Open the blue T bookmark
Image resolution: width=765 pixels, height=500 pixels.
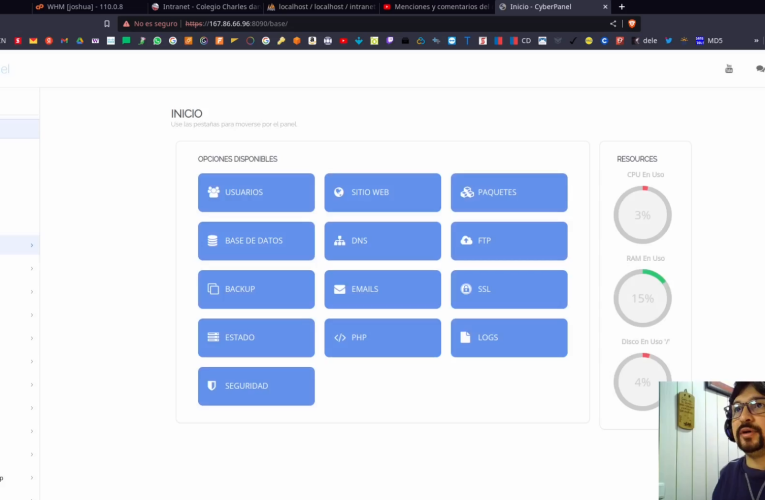coord(467,40)
